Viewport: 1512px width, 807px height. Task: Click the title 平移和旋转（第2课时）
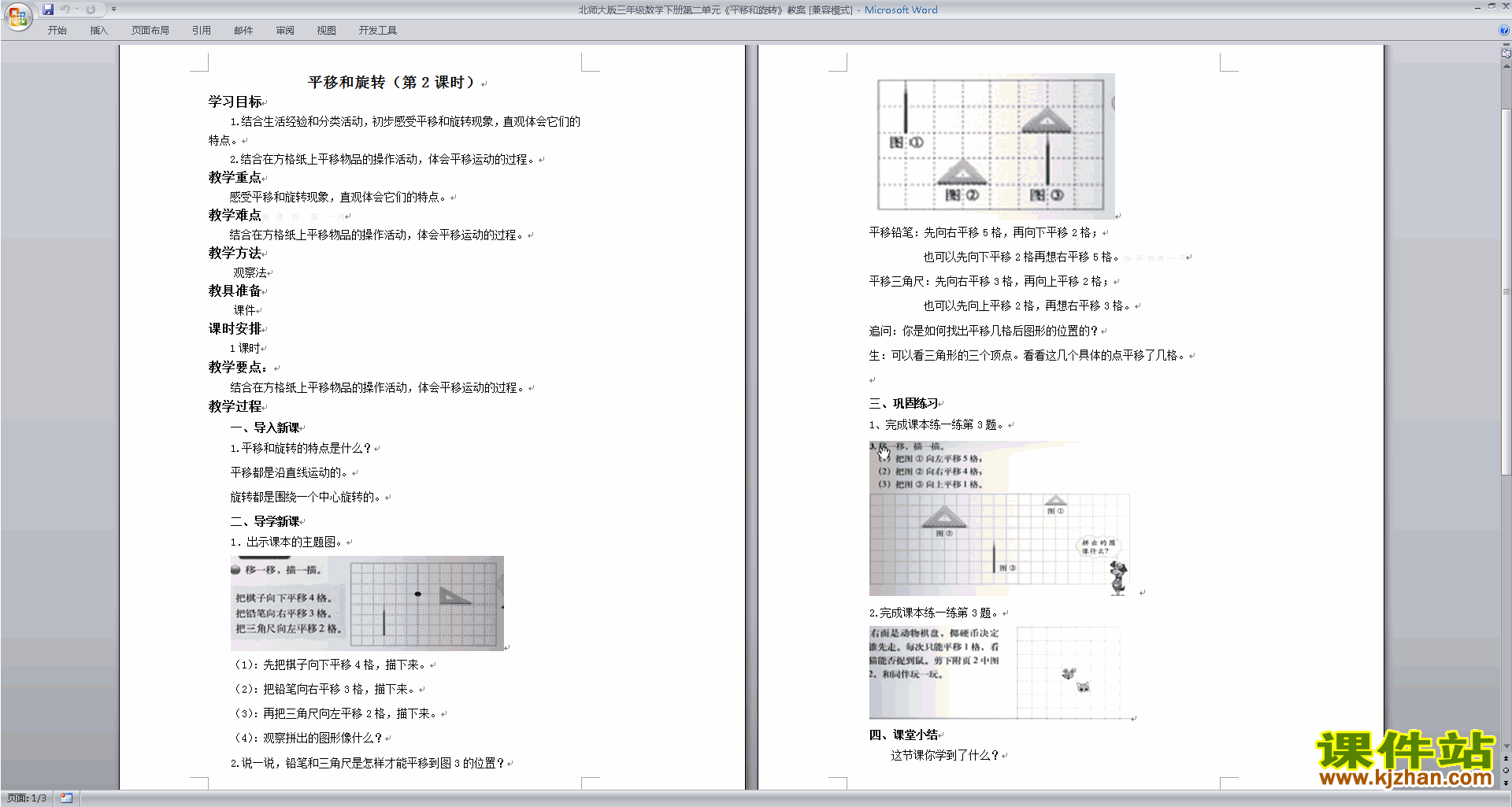click(x=391, y=83)
